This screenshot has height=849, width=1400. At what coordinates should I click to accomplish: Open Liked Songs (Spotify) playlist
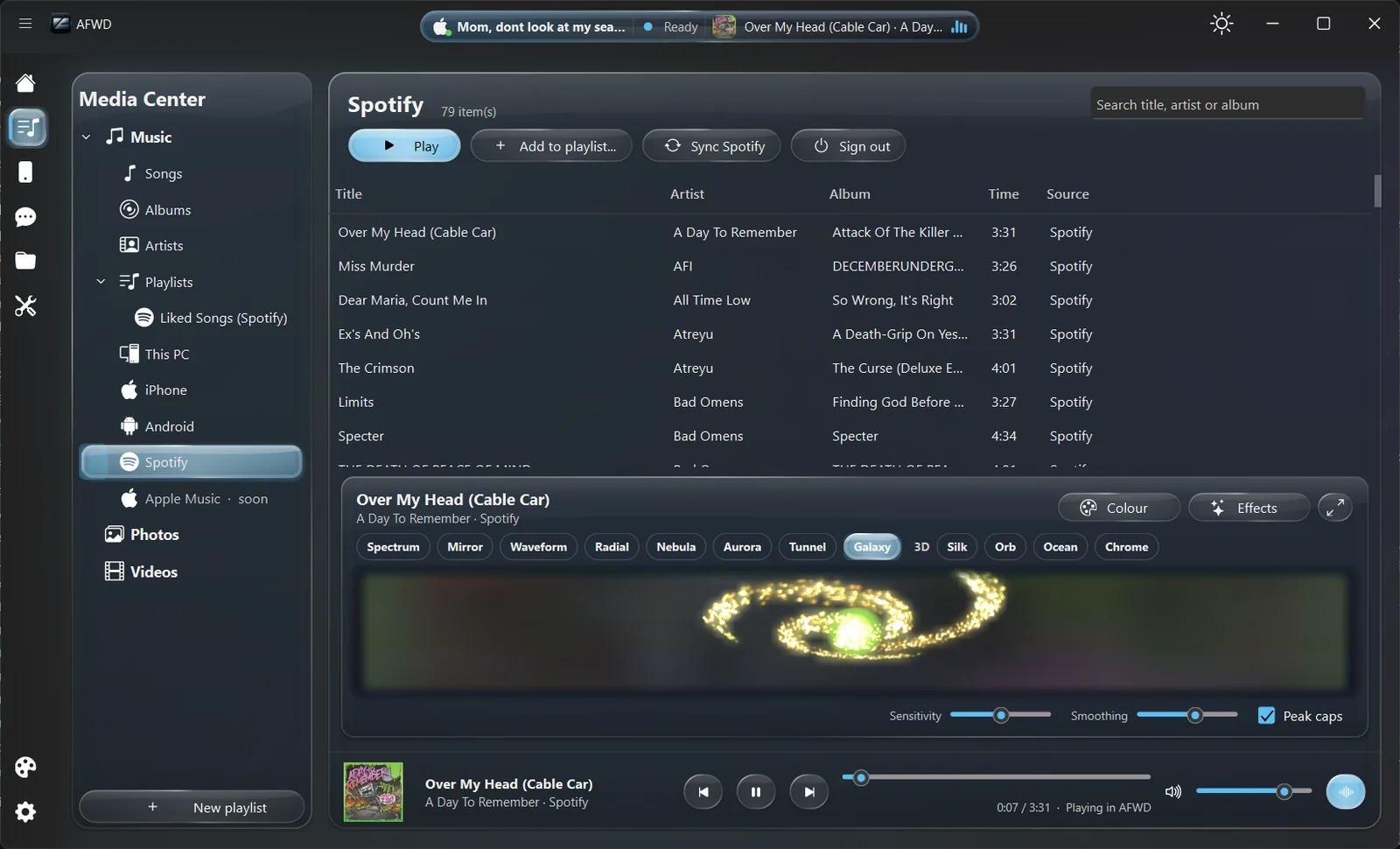[212, 318]
